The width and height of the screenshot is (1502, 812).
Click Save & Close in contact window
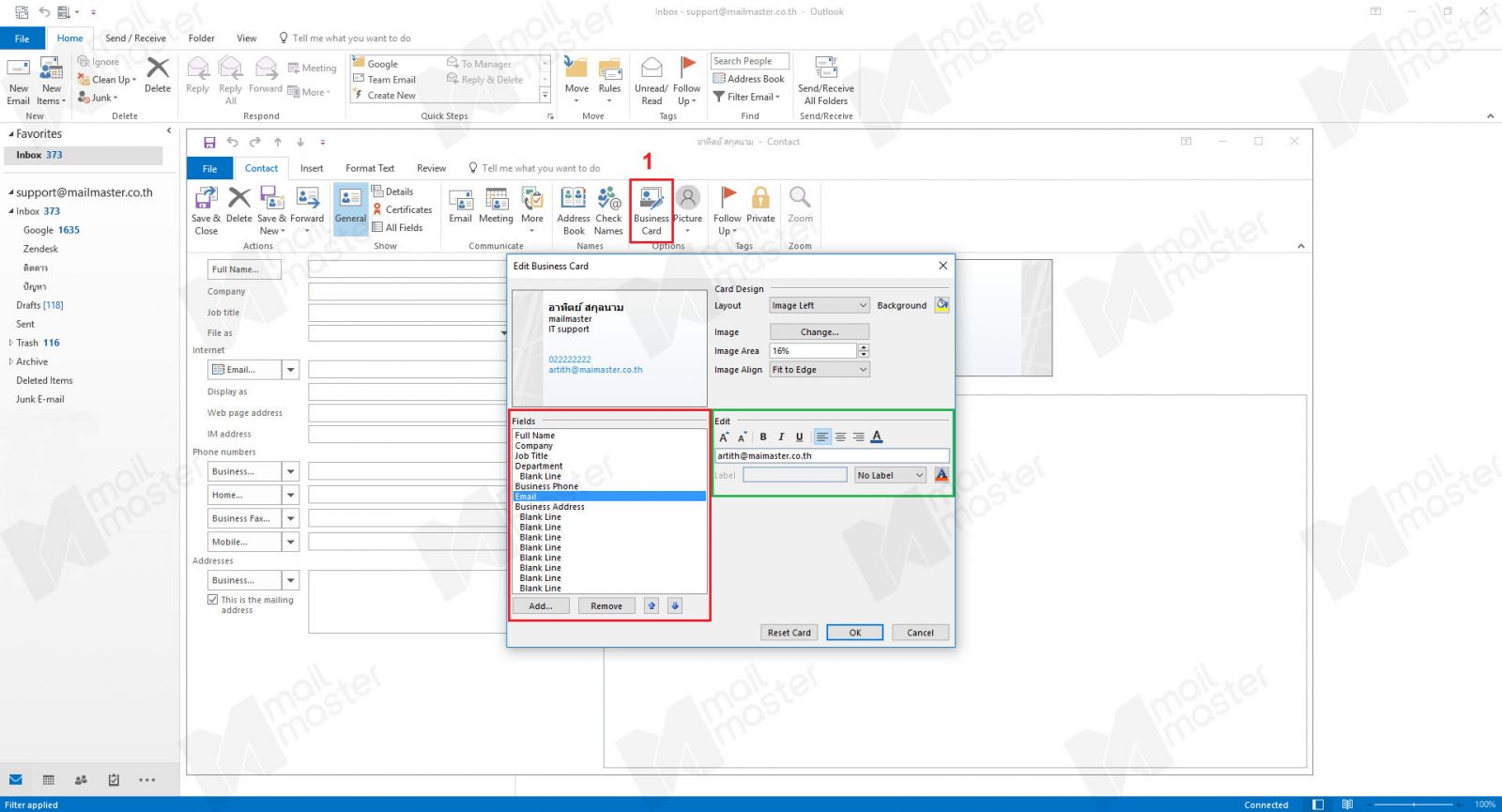206,210
